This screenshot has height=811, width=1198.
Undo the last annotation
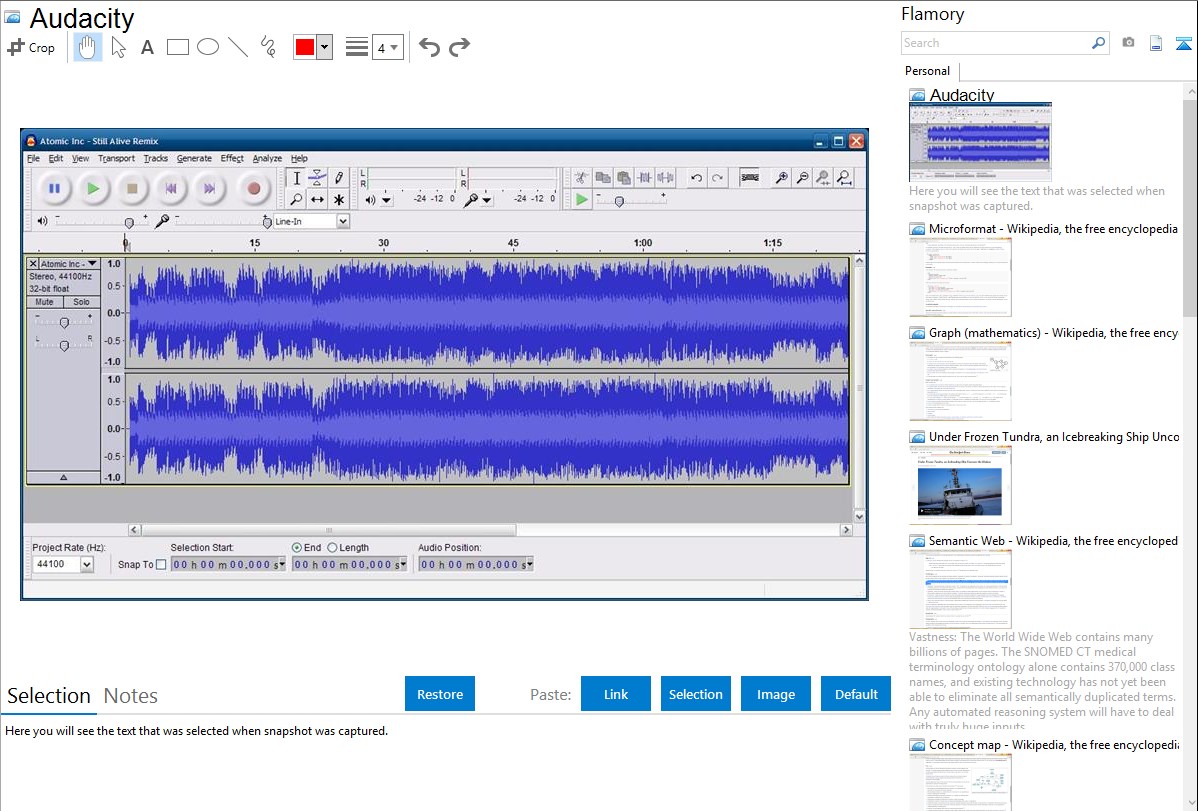coord(429,47)
